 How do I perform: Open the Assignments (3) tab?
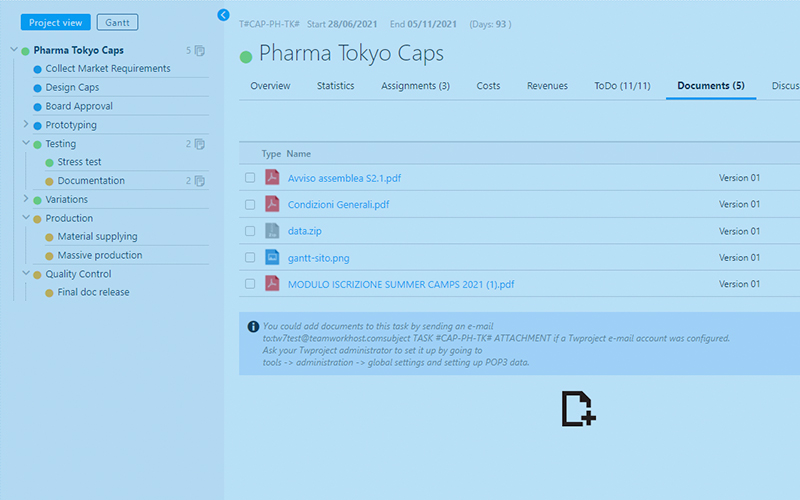point(415,86)
